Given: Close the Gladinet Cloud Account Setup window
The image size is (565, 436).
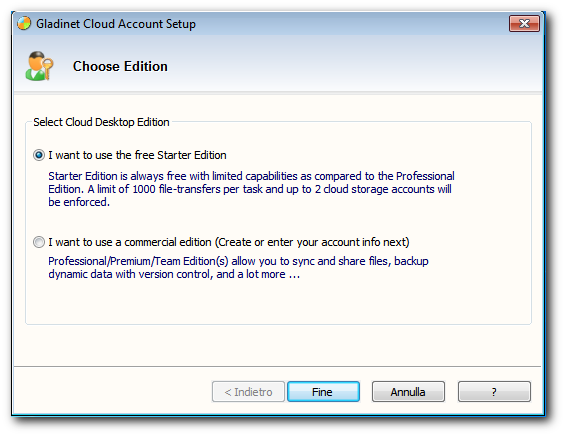Looking at the screenshot, I should [x=524, y=24].
